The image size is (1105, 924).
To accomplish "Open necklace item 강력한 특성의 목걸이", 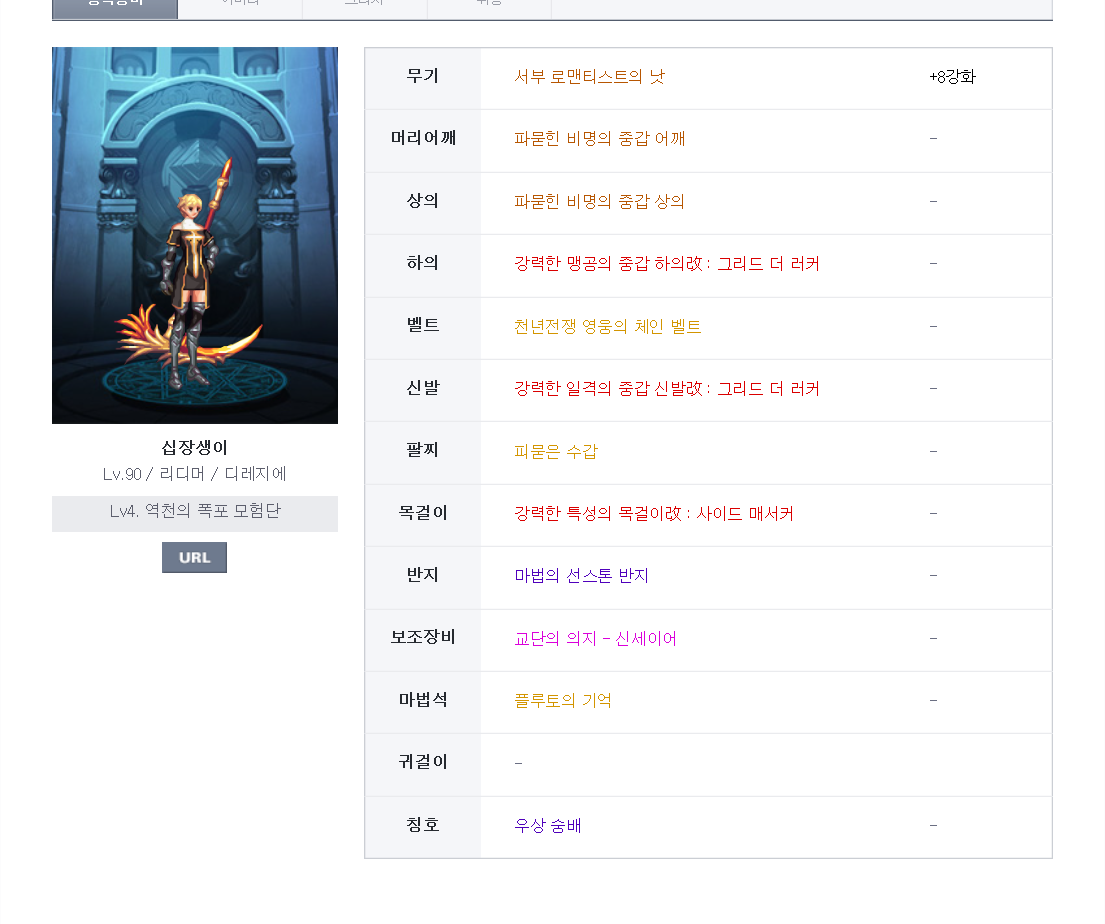I will [x=654, y=513].
